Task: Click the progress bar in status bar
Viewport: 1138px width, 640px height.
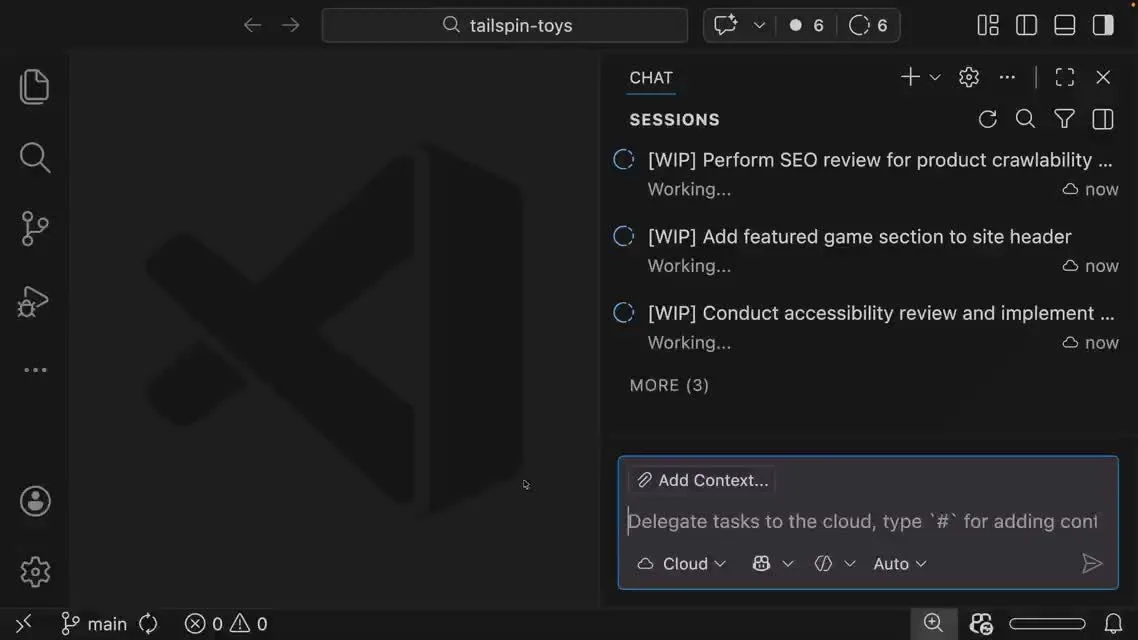Action: point(1047,623)
